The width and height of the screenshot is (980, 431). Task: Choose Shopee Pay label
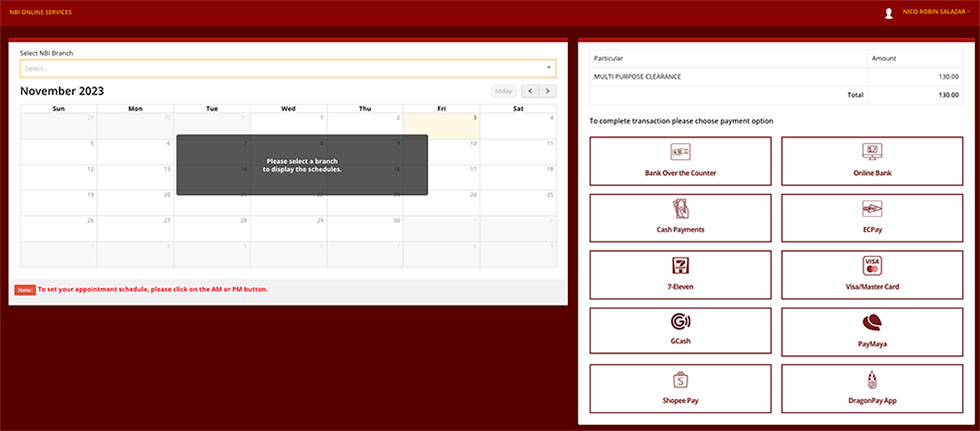680,401
